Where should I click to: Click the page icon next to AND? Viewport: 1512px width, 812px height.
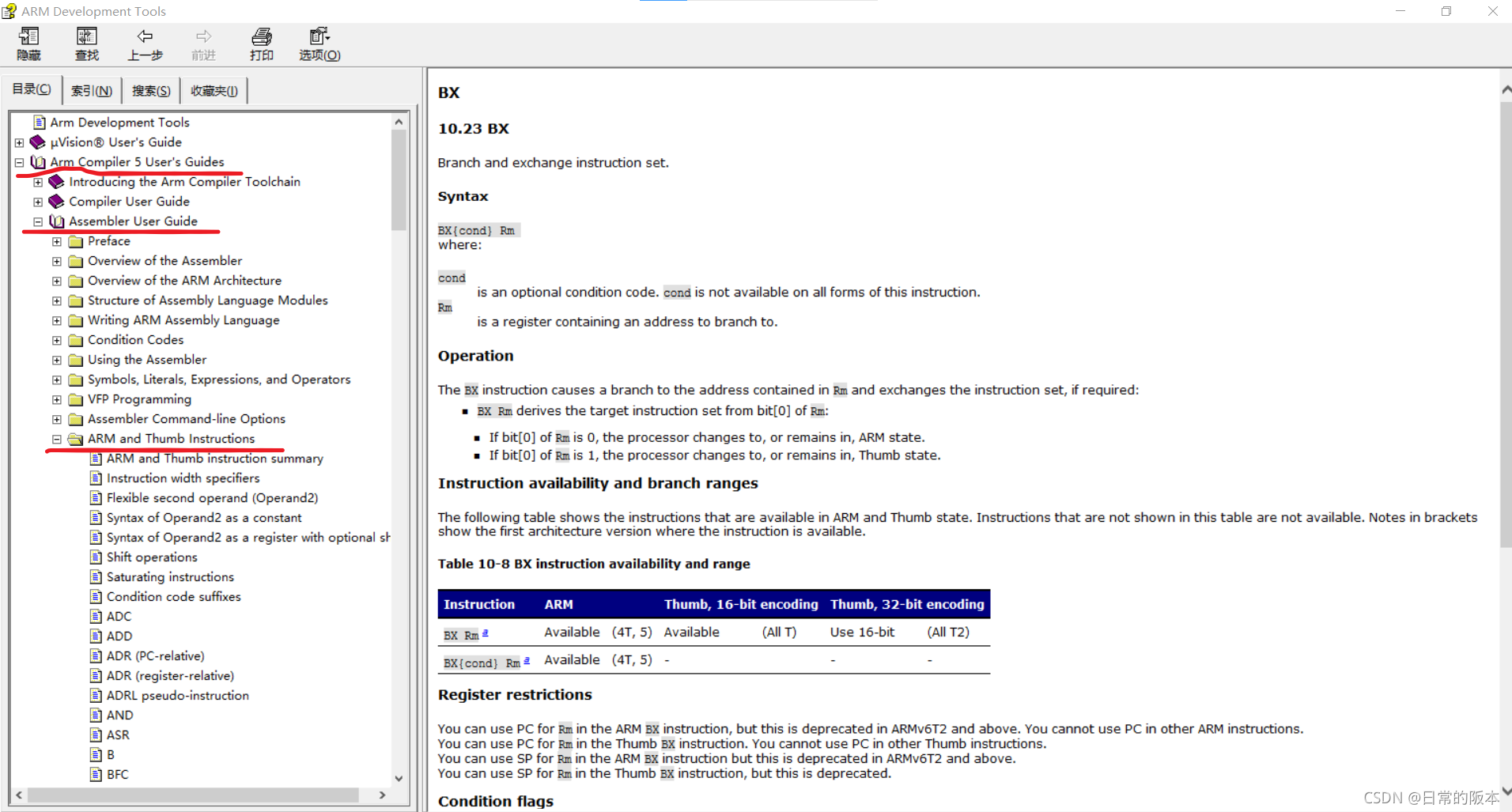point(96,716)
